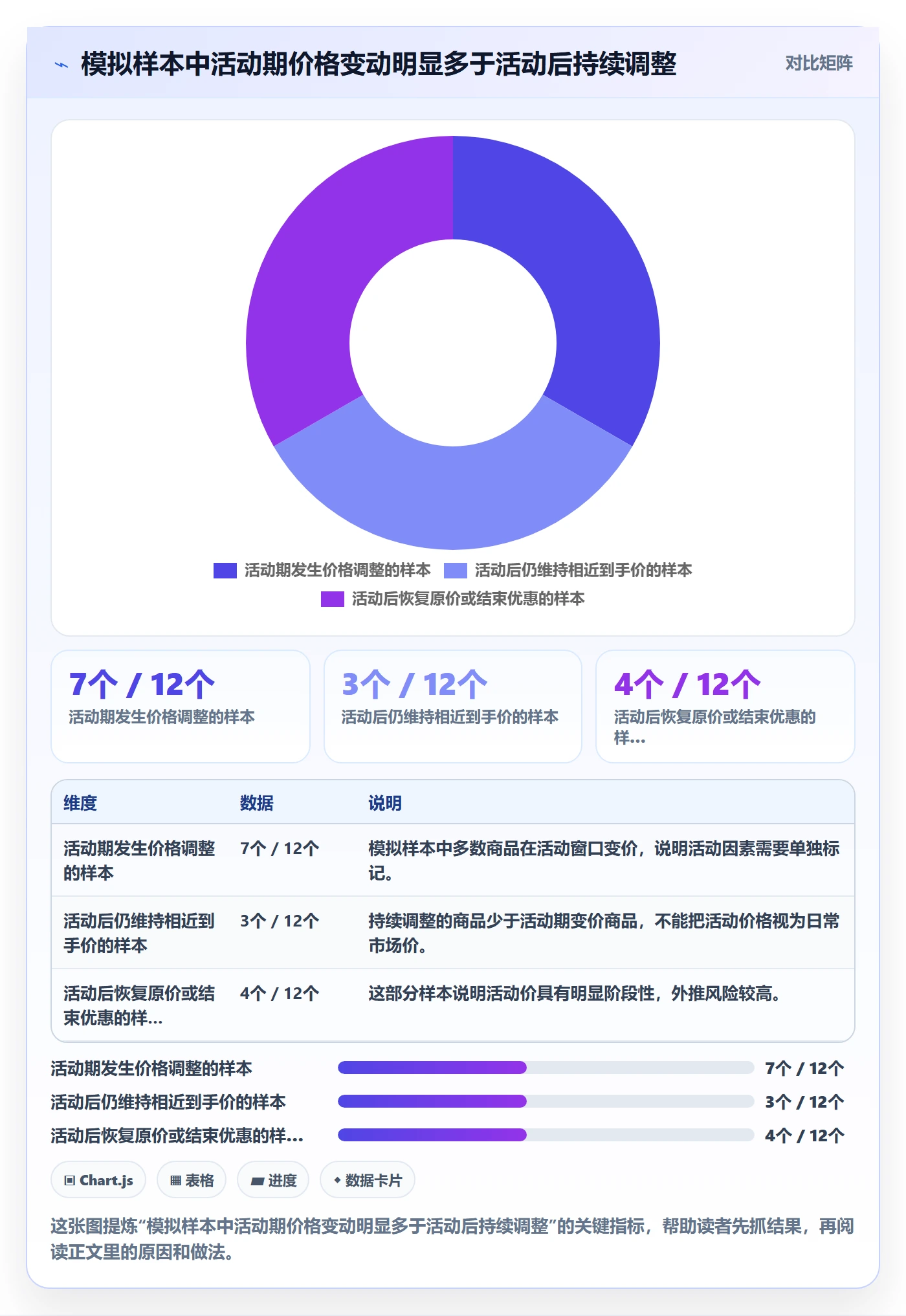Click the lightning icon beside the title
Image resolution: width=906 pixels, height=1316 pixels.
click(61, 65)
